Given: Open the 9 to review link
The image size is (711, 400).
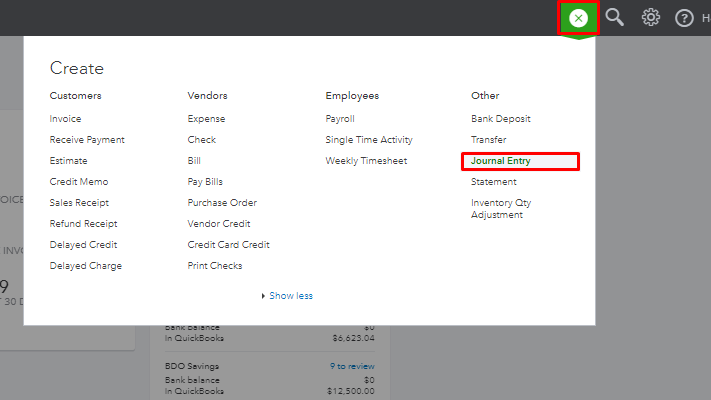Looking at the screenshot, I should coord(352,366).
